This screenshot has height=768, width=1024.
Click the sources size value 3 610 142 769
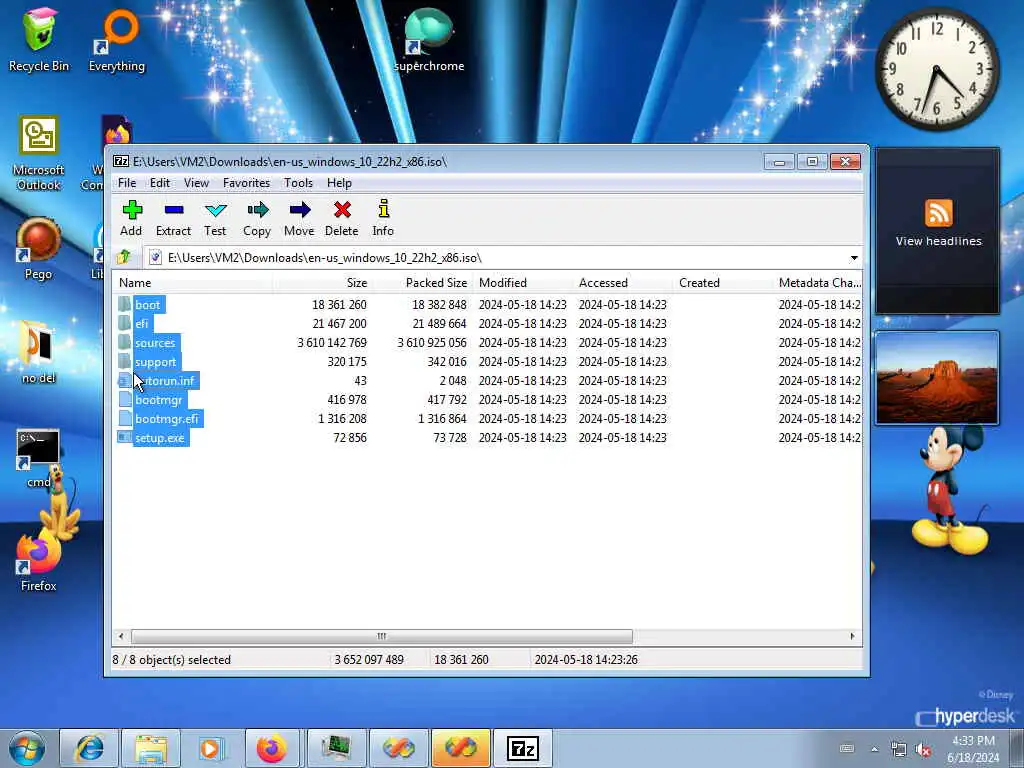tap(332, 343)
